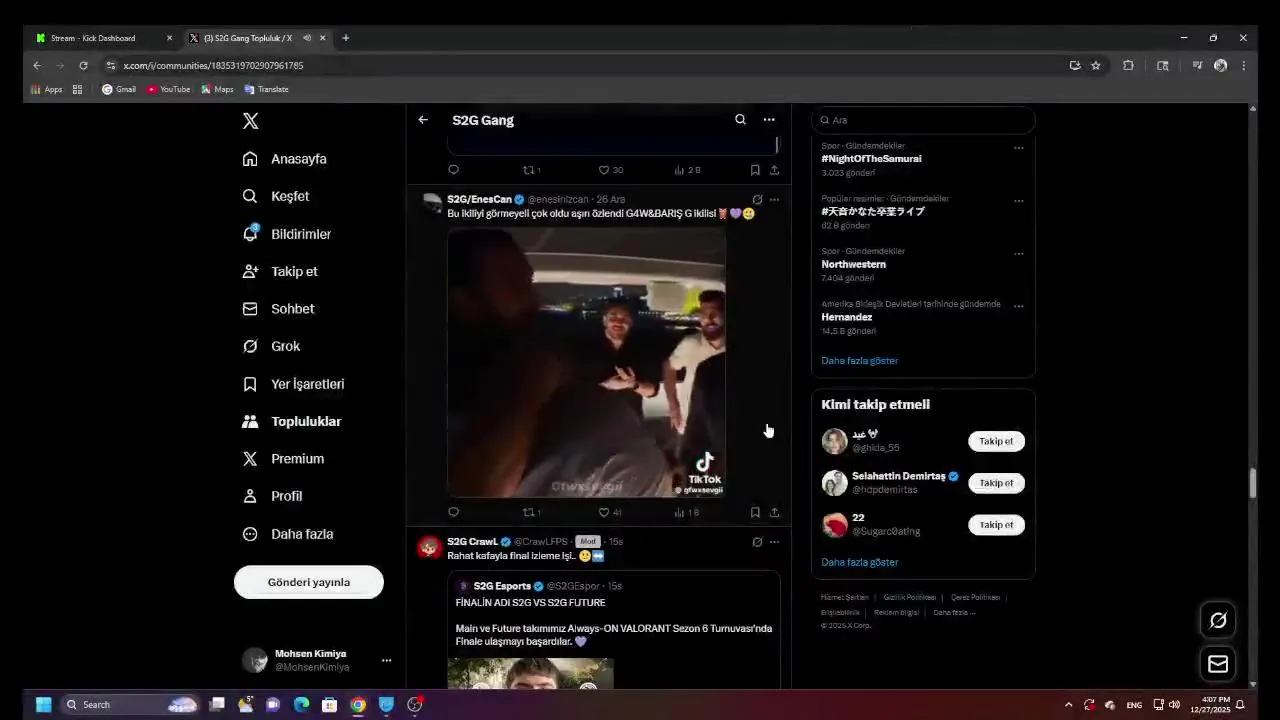Repost S2G/EnesCan post
Screen dimensions: 1280x720
[x=532, y=512]
